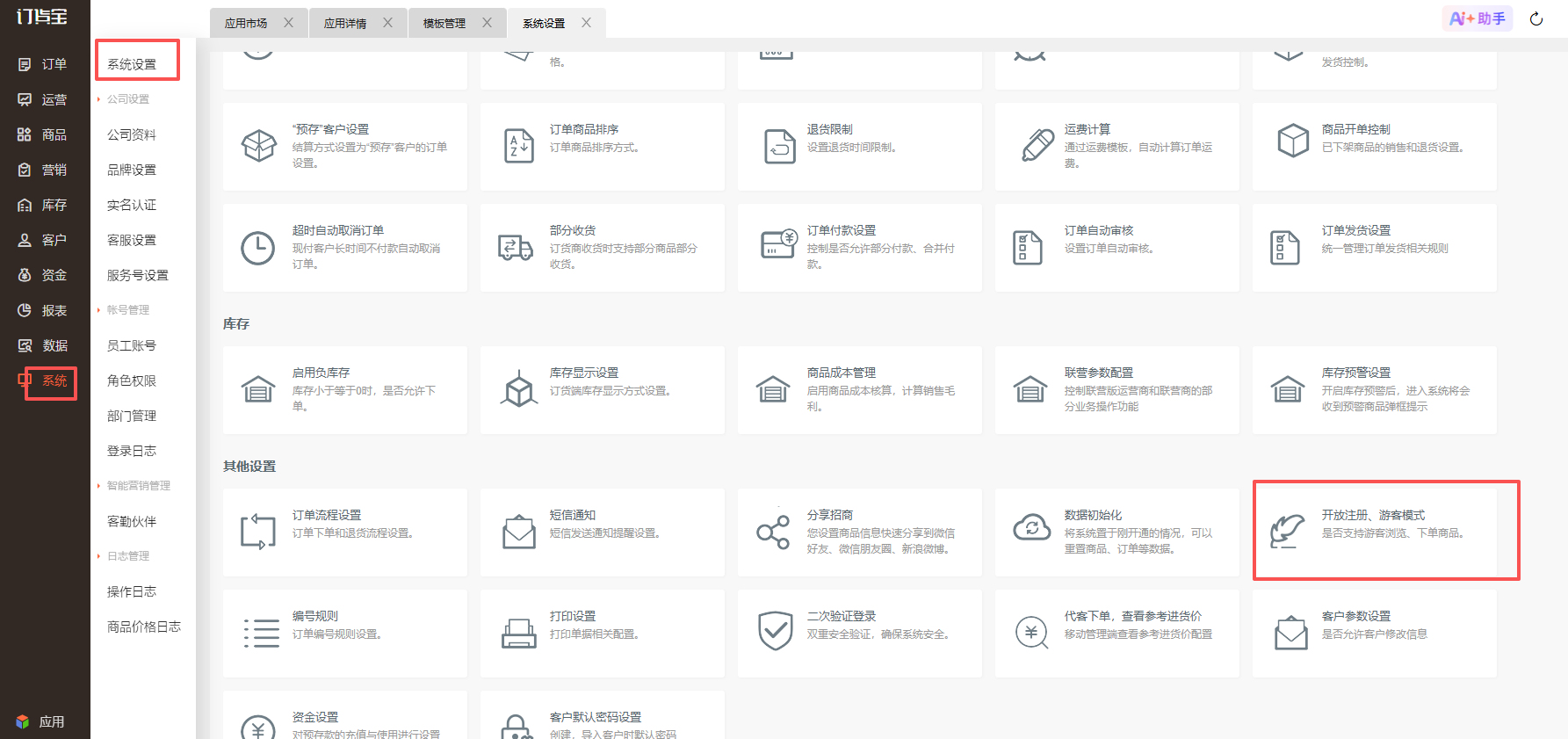
Task: Collapse the 公司设置 menu group
Action: (128, 99)
